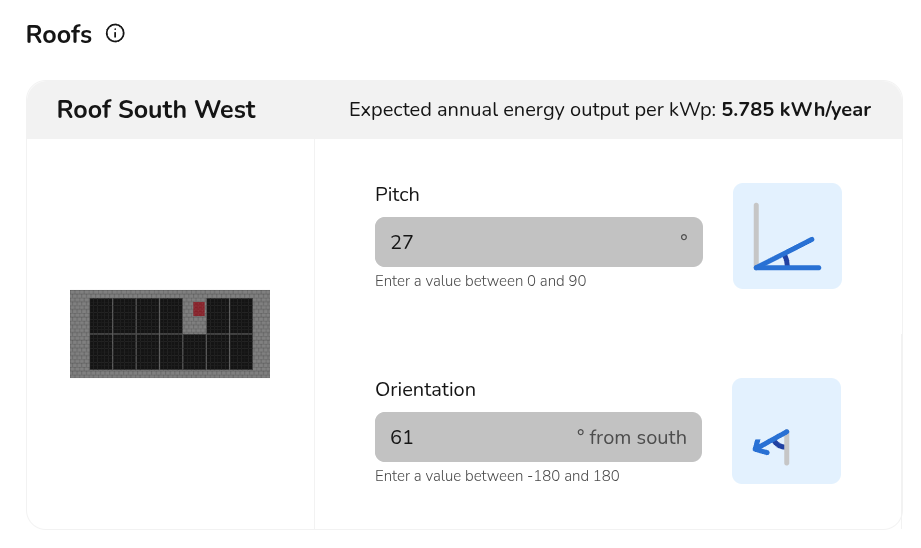This screenshot has height=548, width=921.
Task: Click the 5.785 kWh/year output value
Action: (796, 109)
